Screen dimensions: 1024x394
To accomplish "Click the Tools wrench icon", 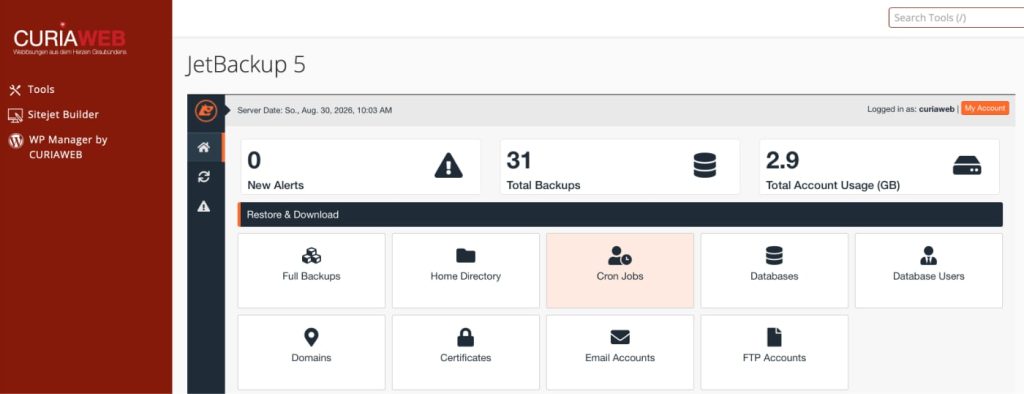I will (16, 90).
